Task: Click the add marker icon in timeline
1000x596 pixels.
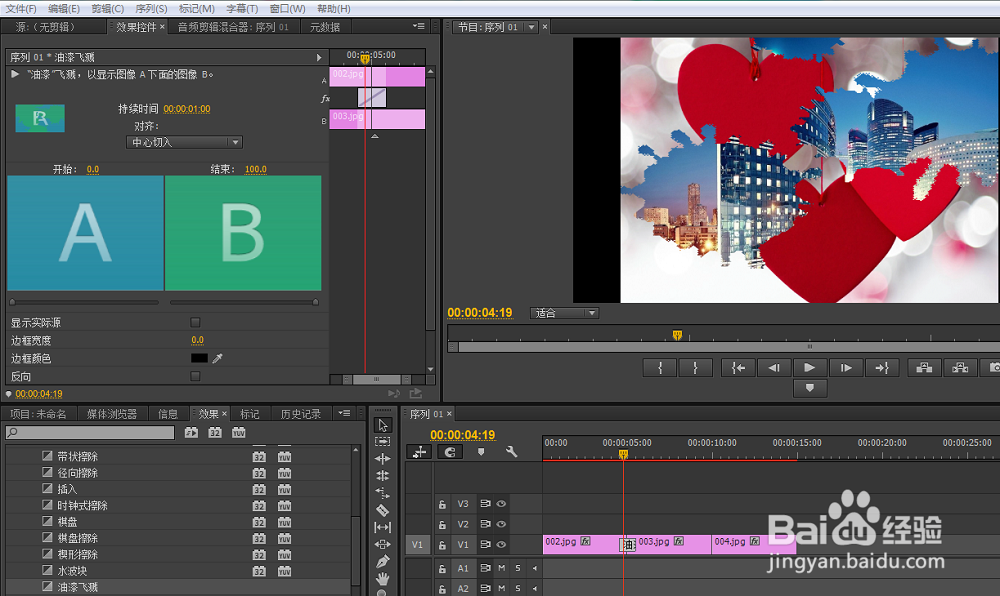Action: tap(481, 451)
